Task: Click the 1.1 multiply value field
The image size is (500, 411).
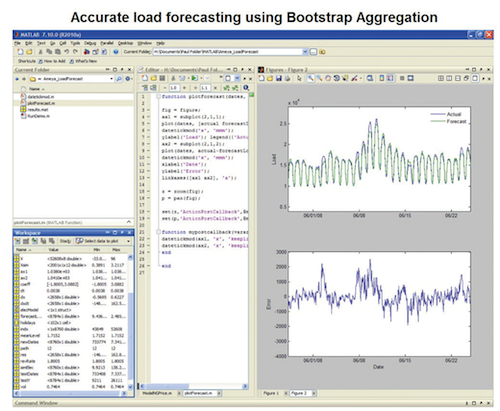Action: click(205, 88)
